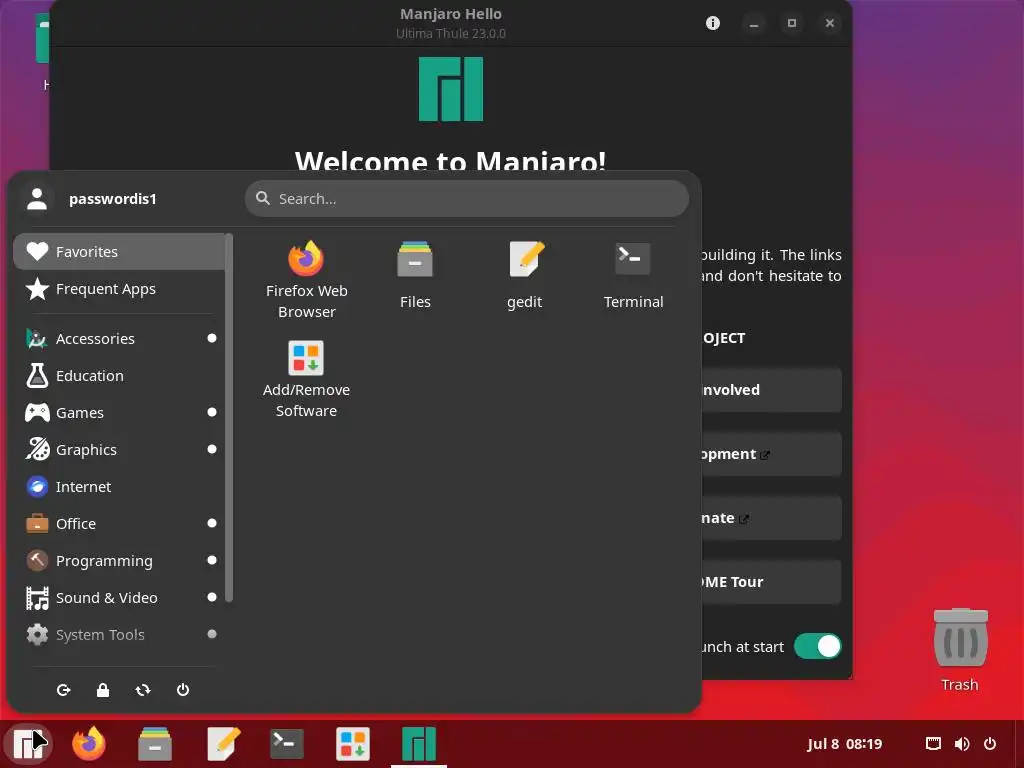The height and width of the screenshot is (768, 1024).
Task: Select the Favorites category
Action: coord(119,251)
